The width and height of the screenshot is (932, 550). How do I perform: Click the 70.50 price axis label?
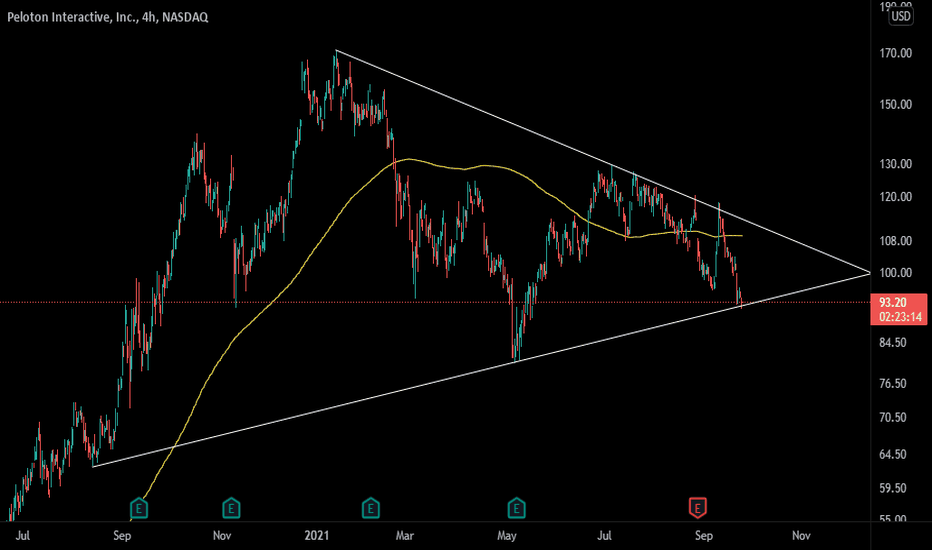point(893,417)
